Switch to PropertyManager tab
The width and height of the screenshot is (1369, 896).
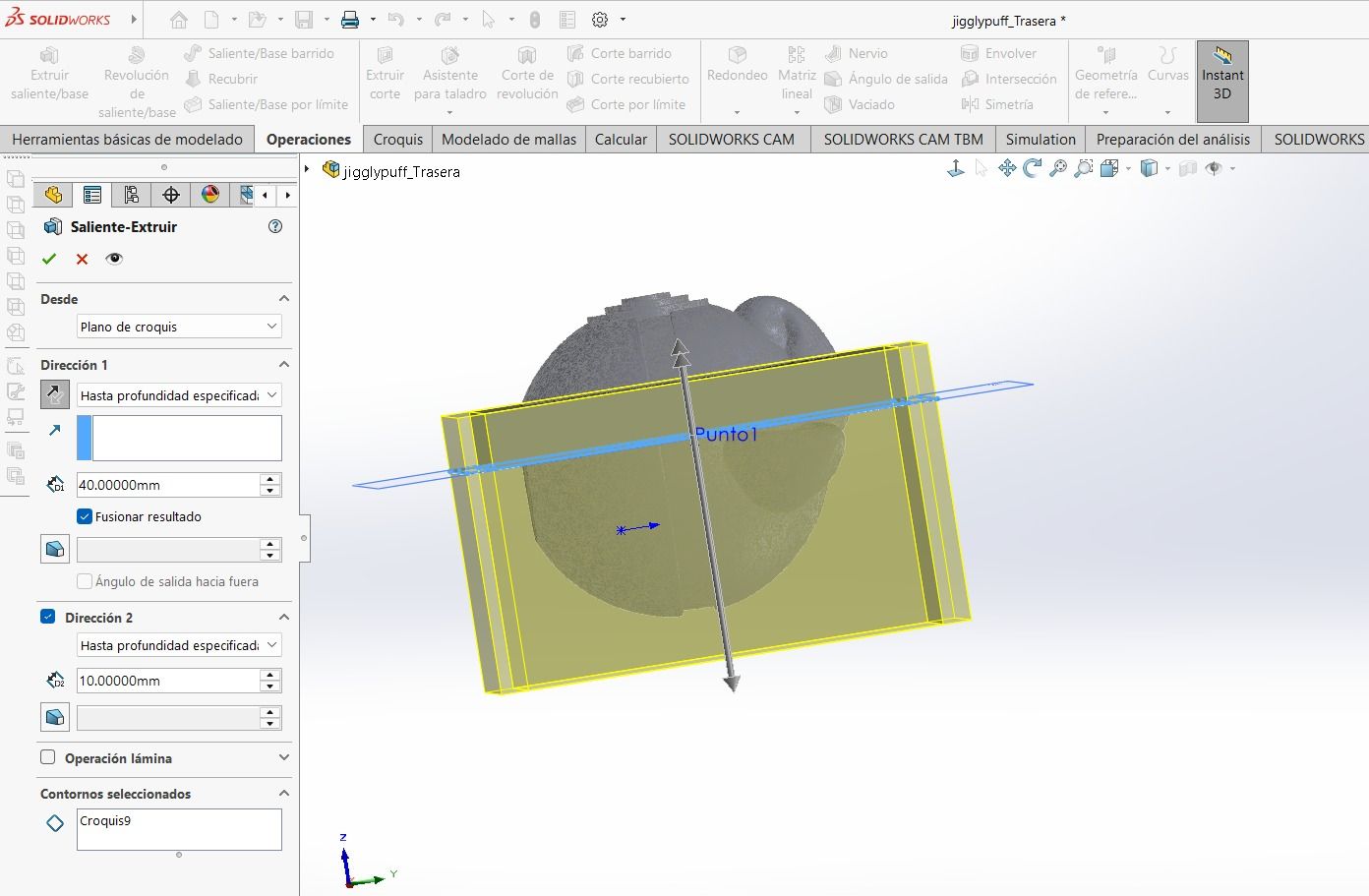pyautogui.click(x=92, y=195)
